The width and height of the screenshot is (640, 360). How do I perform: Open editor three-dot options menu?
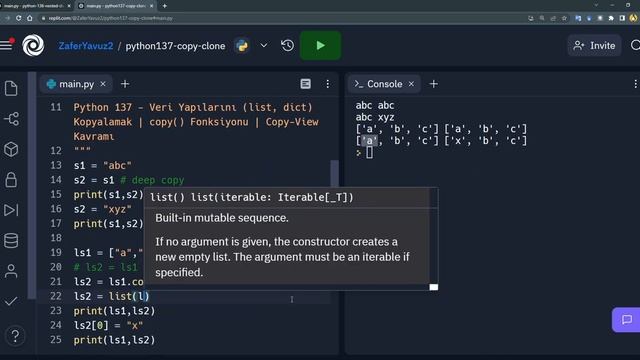click(x=327, y=84)
